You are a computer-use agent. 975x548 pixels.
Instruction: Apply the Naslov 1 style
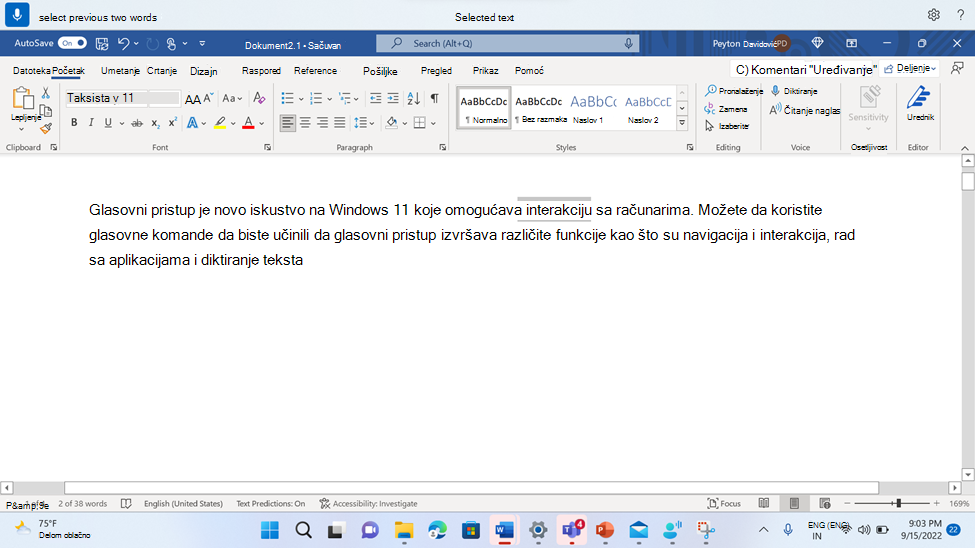[x=593, y=108]
